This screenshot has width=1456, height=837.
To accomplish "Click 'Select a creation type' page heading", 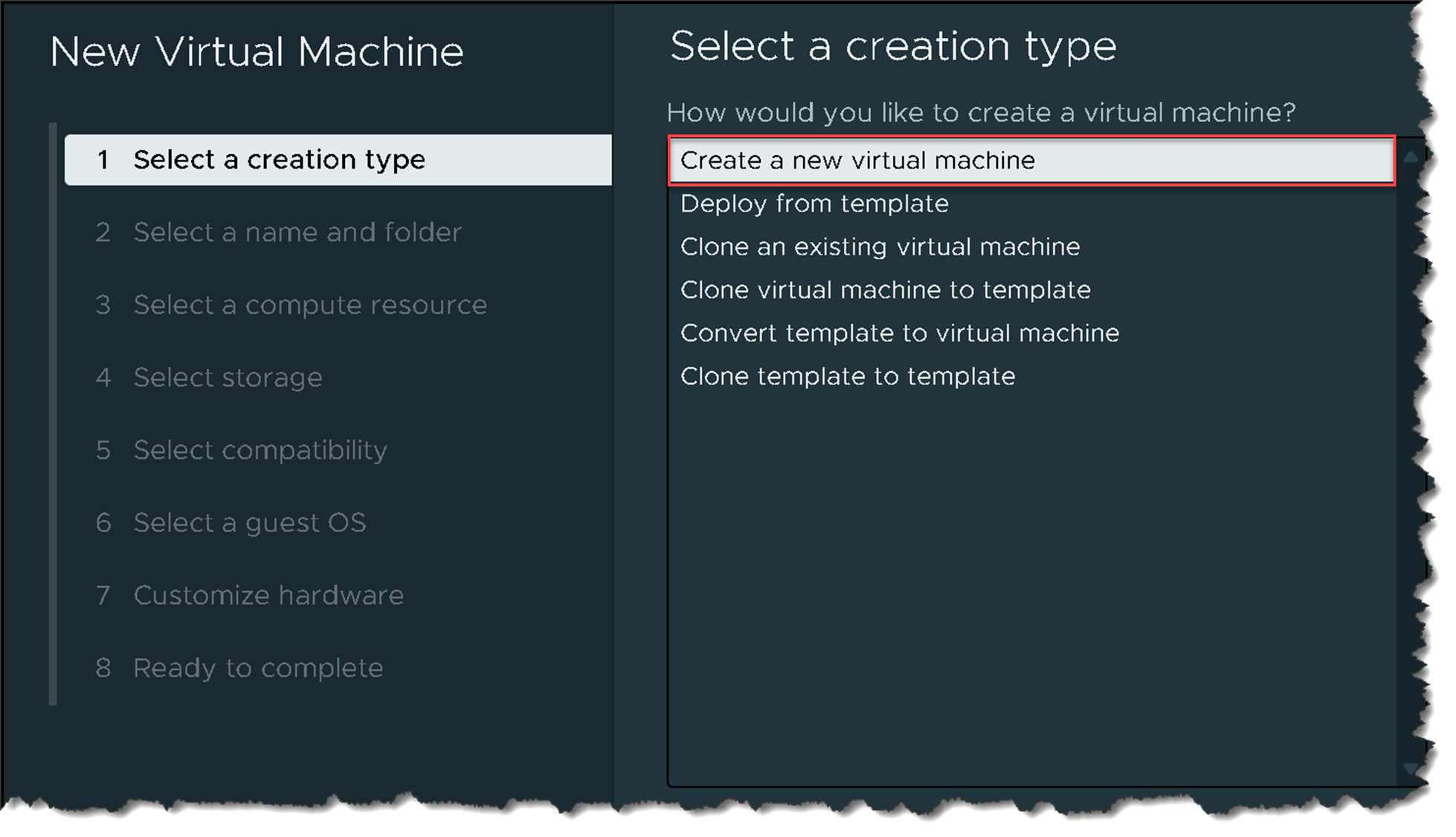I will pyautogui.click(x=892, y=46).
